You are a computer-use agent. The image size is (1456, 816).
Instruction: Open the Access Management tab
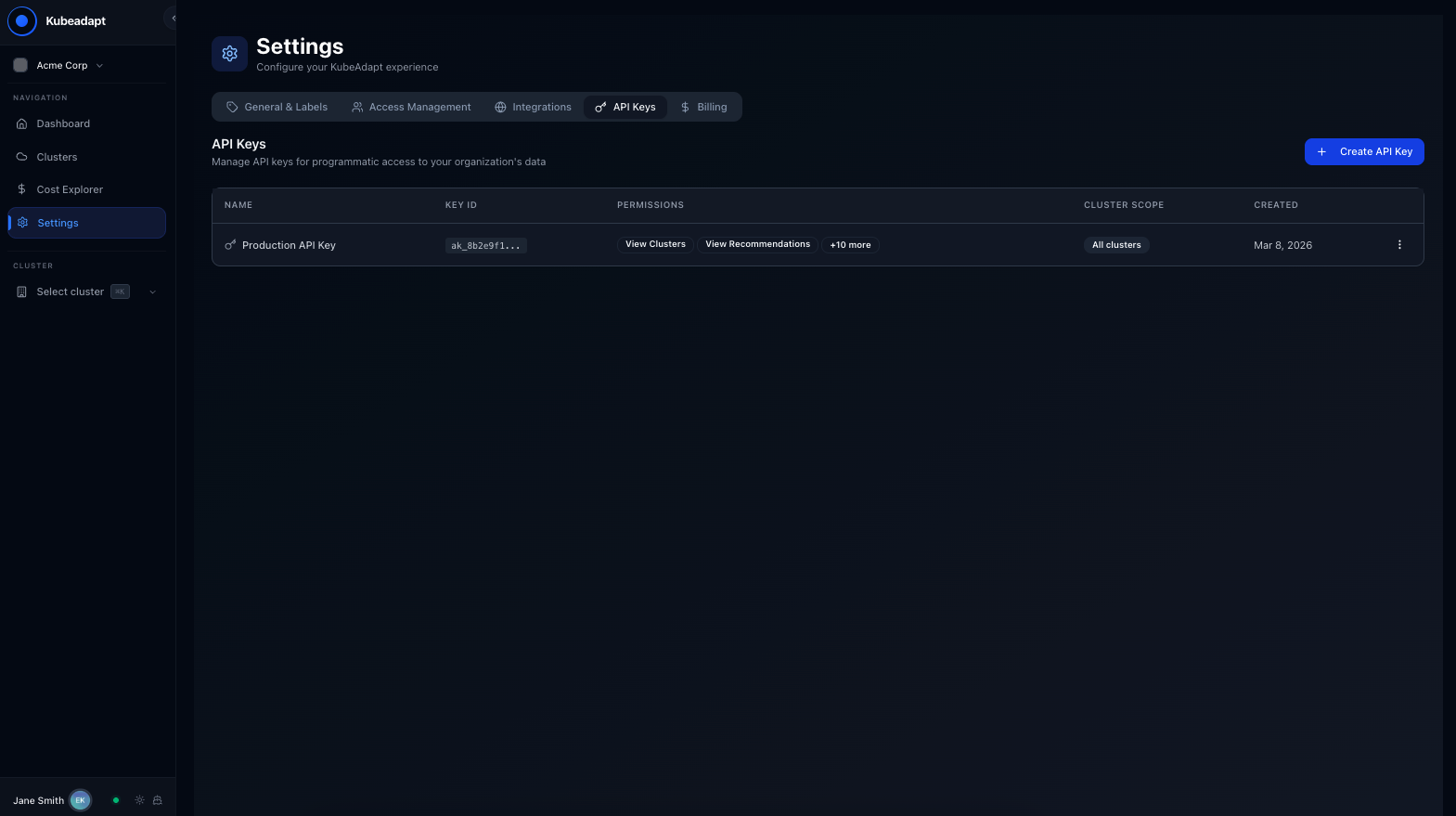[411, 107]
